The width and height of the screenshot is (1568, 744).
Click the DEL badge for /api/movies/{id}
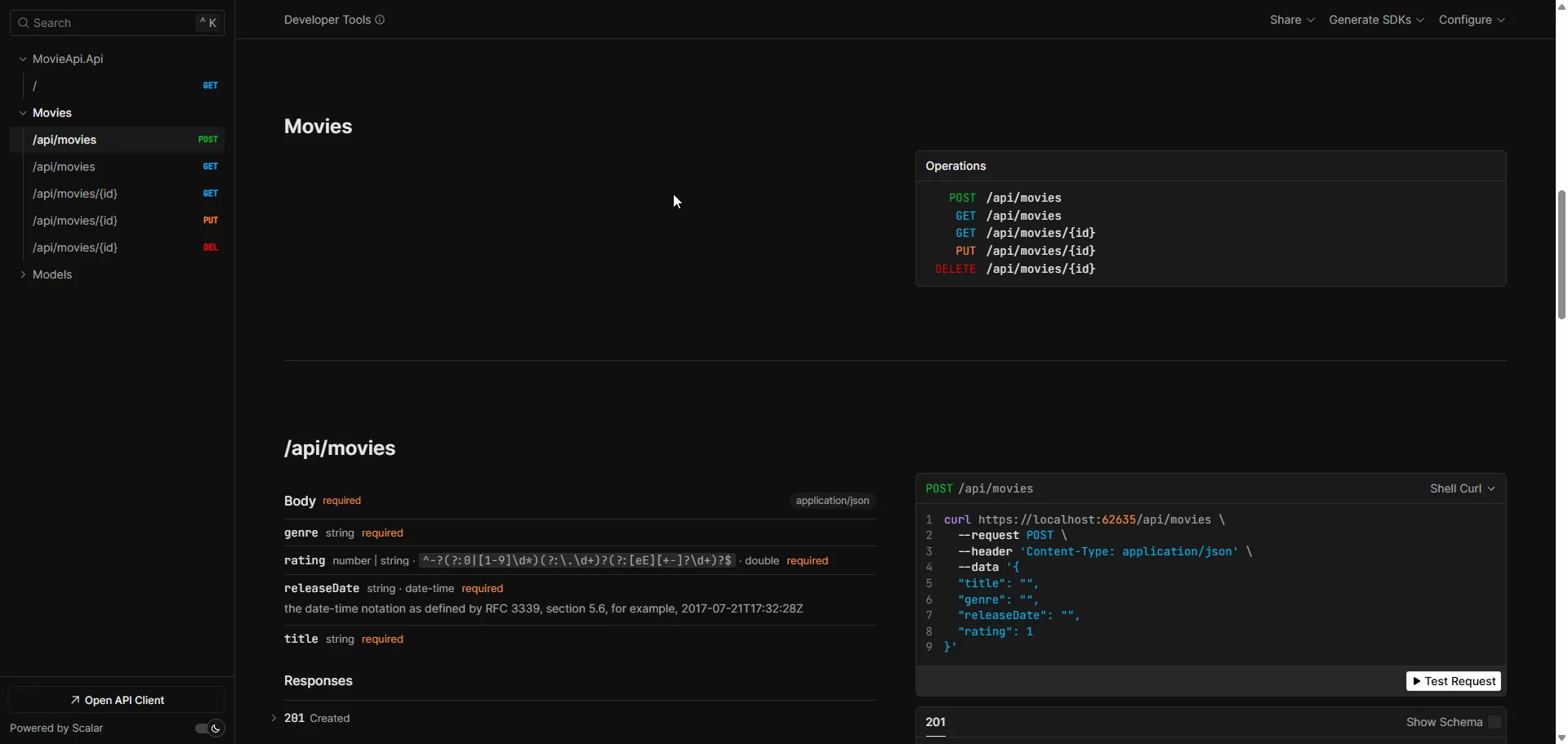click(x=211, y=247)
